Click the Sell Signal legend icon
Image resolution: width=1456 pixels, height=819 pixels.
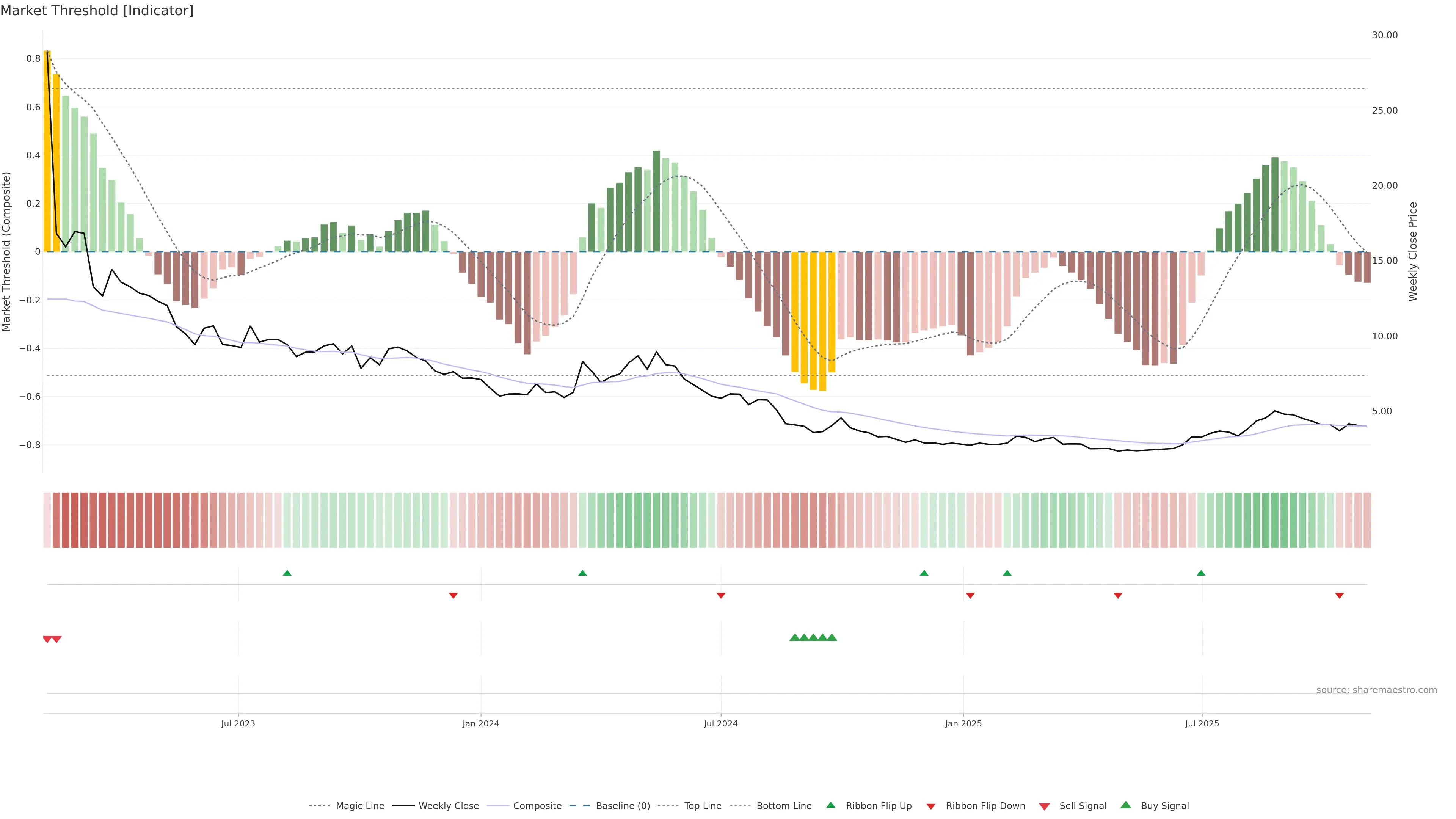click(x=1045, y=806)
